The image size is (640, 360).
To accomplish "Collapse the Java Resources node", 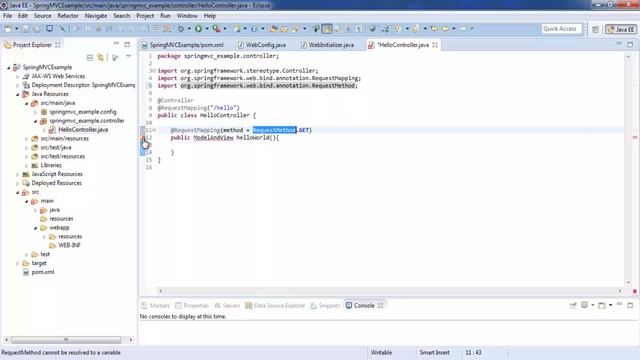I will [x=18, y=94].
